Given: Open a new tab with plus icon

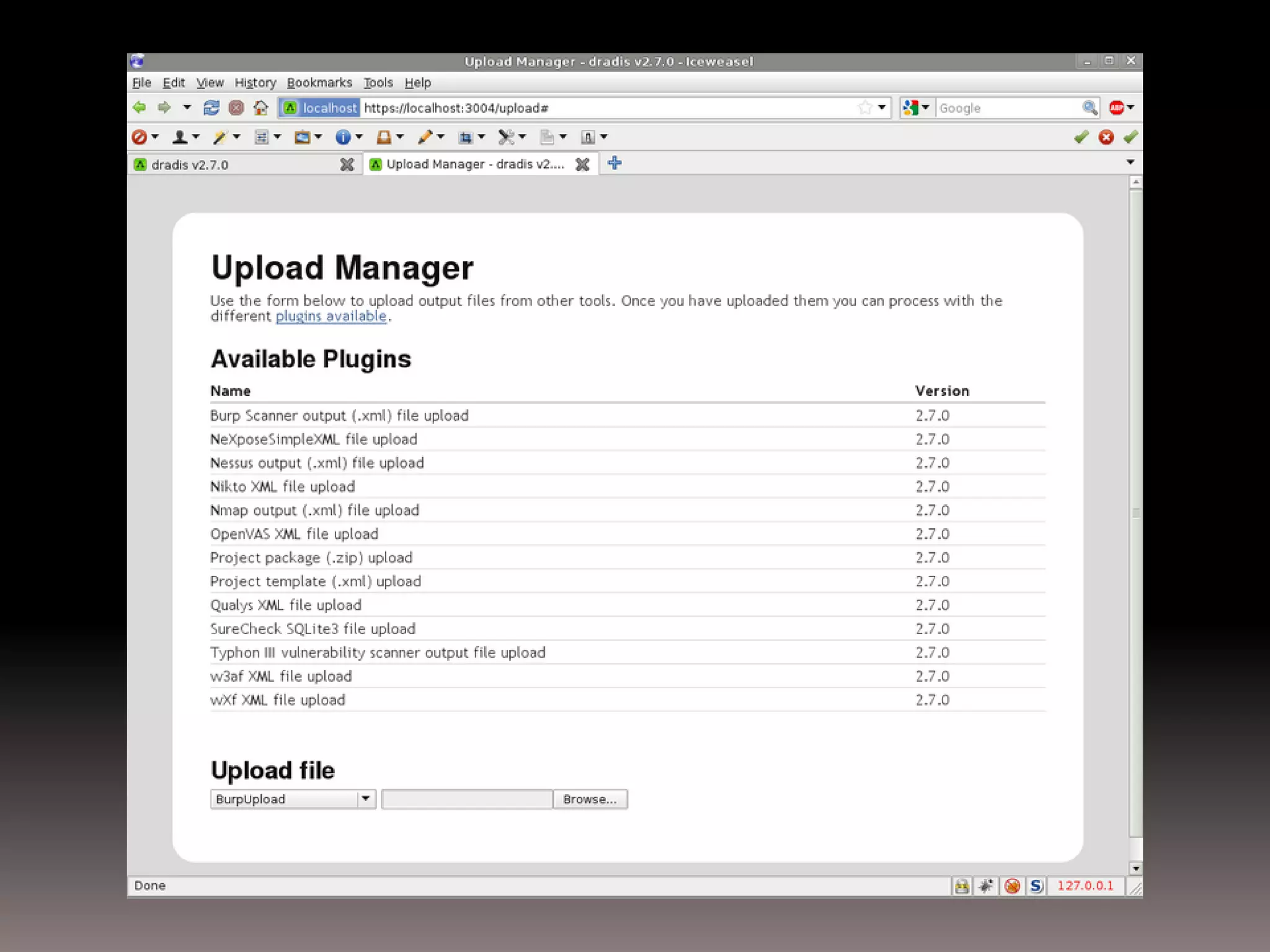Looking at the screenshot, I should pos(615,164).
